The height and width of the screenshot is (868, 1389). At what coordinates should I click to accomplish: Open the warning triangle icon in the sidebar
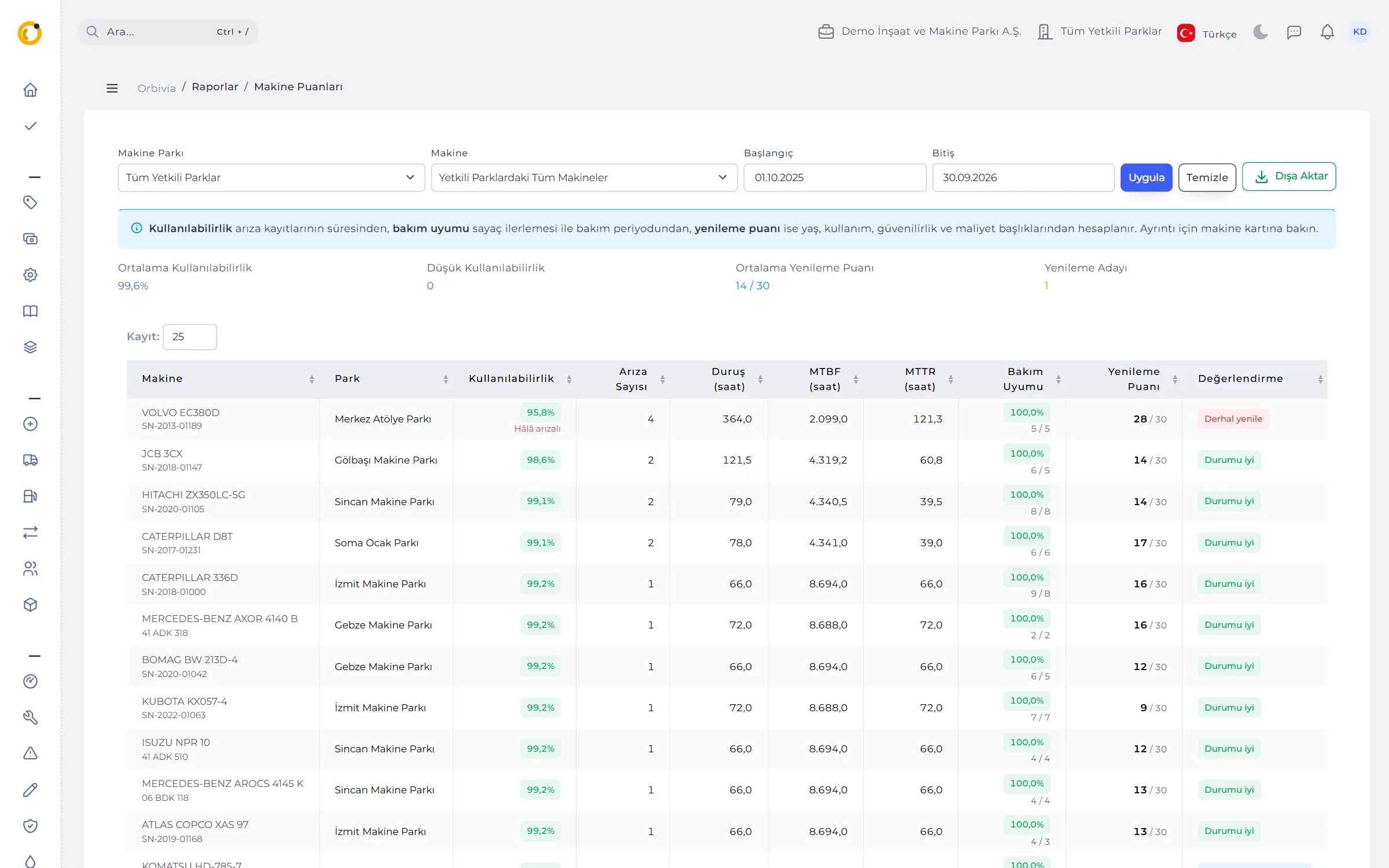30,753
